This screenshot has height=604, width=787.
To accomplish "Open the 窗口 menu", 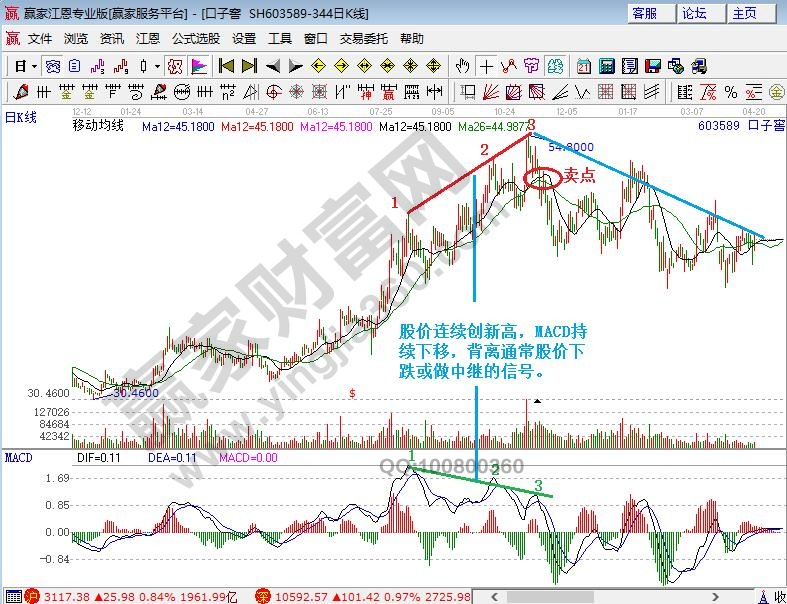I will 316,39.
